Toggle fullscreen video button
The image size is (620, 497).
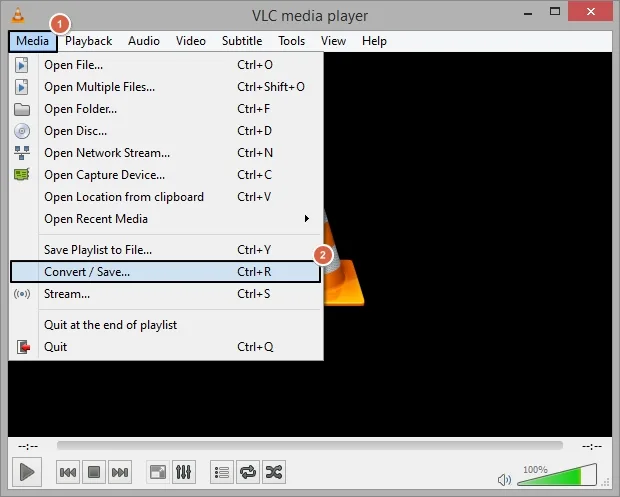coord(158,472)
